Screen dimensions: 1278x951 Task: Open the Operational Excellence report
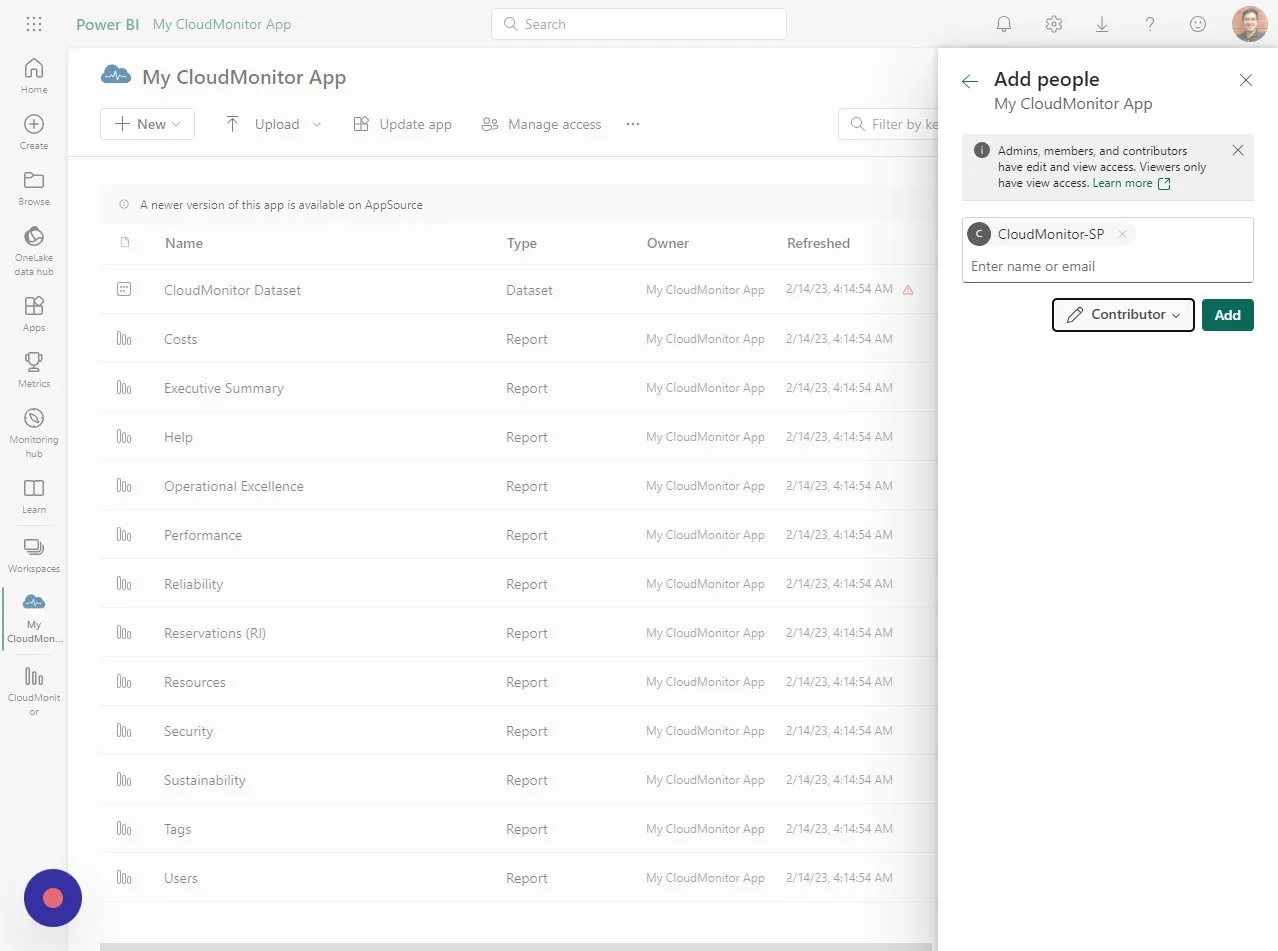coord(234,486)
